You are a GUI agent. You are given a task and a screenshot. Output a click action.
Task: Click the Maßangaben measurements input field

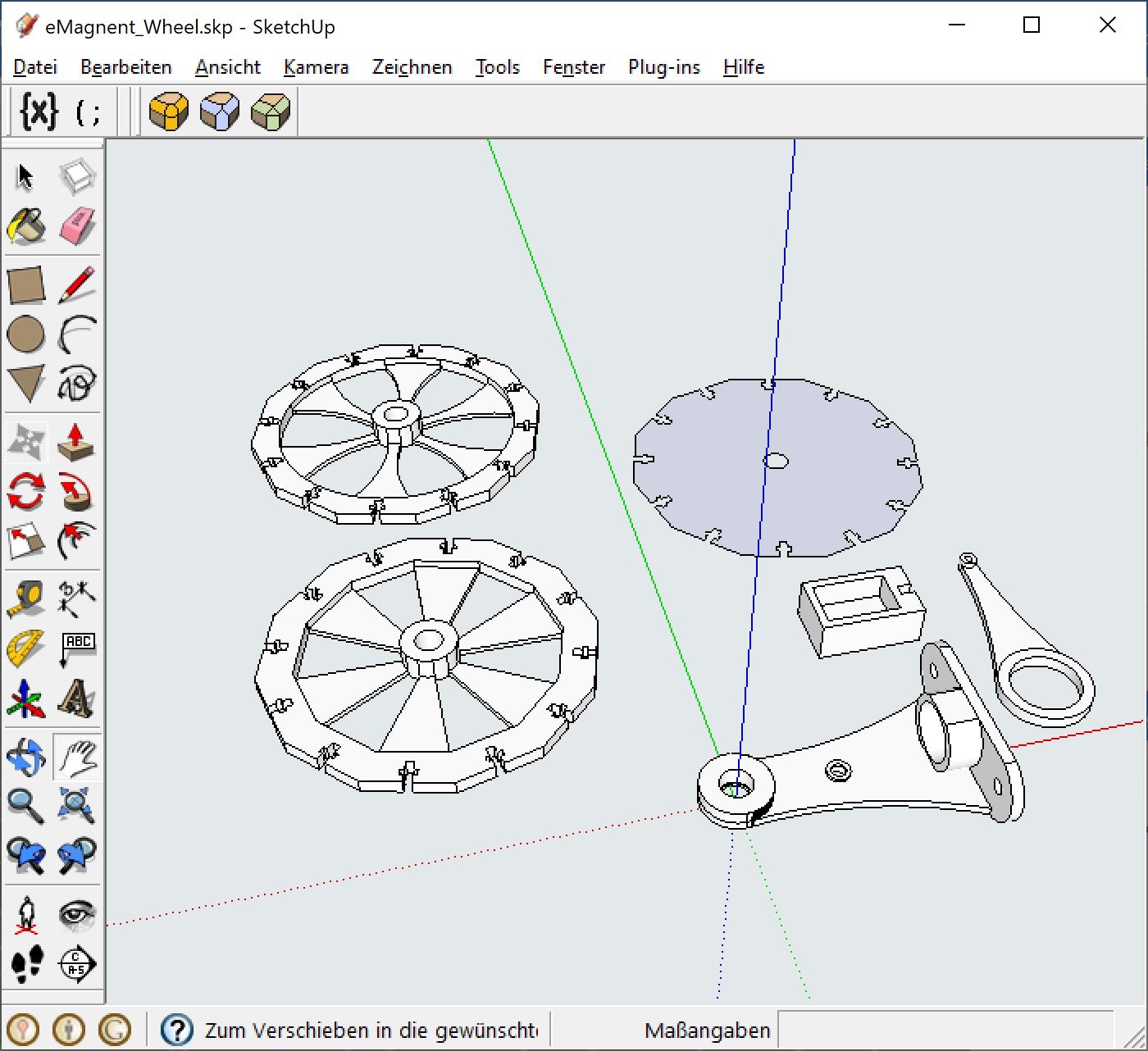click(x=943, y=1030)
